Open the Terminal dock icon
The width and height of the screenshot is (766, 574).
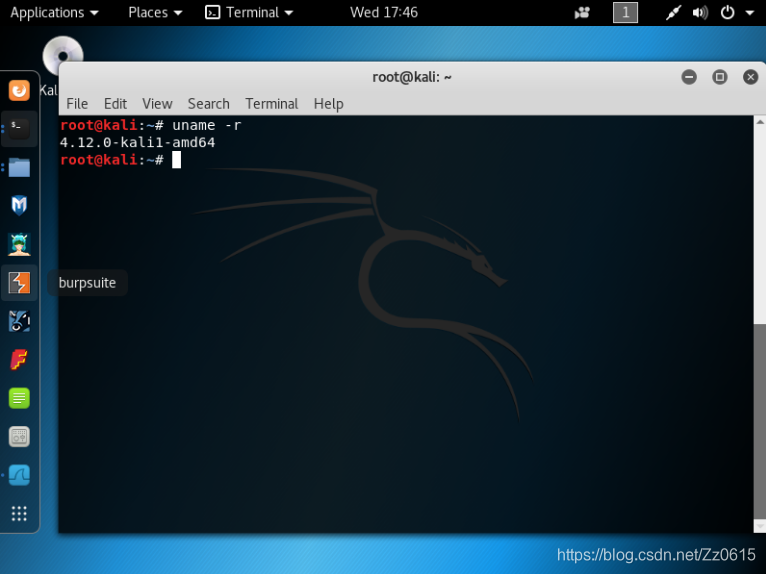pos(19,128)
